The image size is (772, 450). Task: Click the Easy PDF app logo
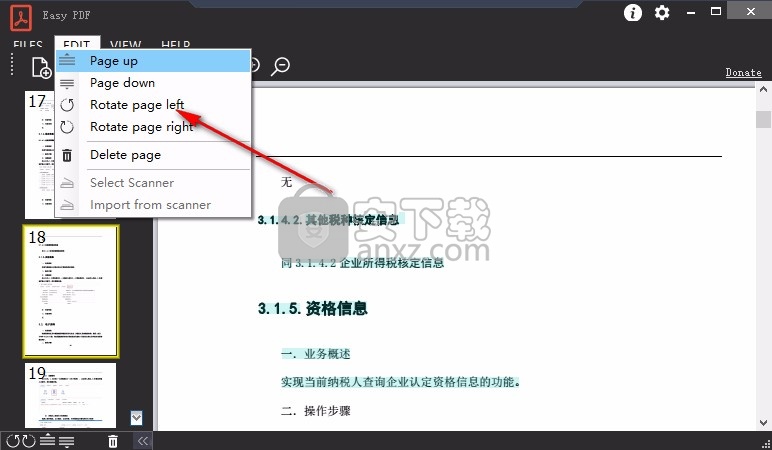pyautogui.click(x=21, y=17)
